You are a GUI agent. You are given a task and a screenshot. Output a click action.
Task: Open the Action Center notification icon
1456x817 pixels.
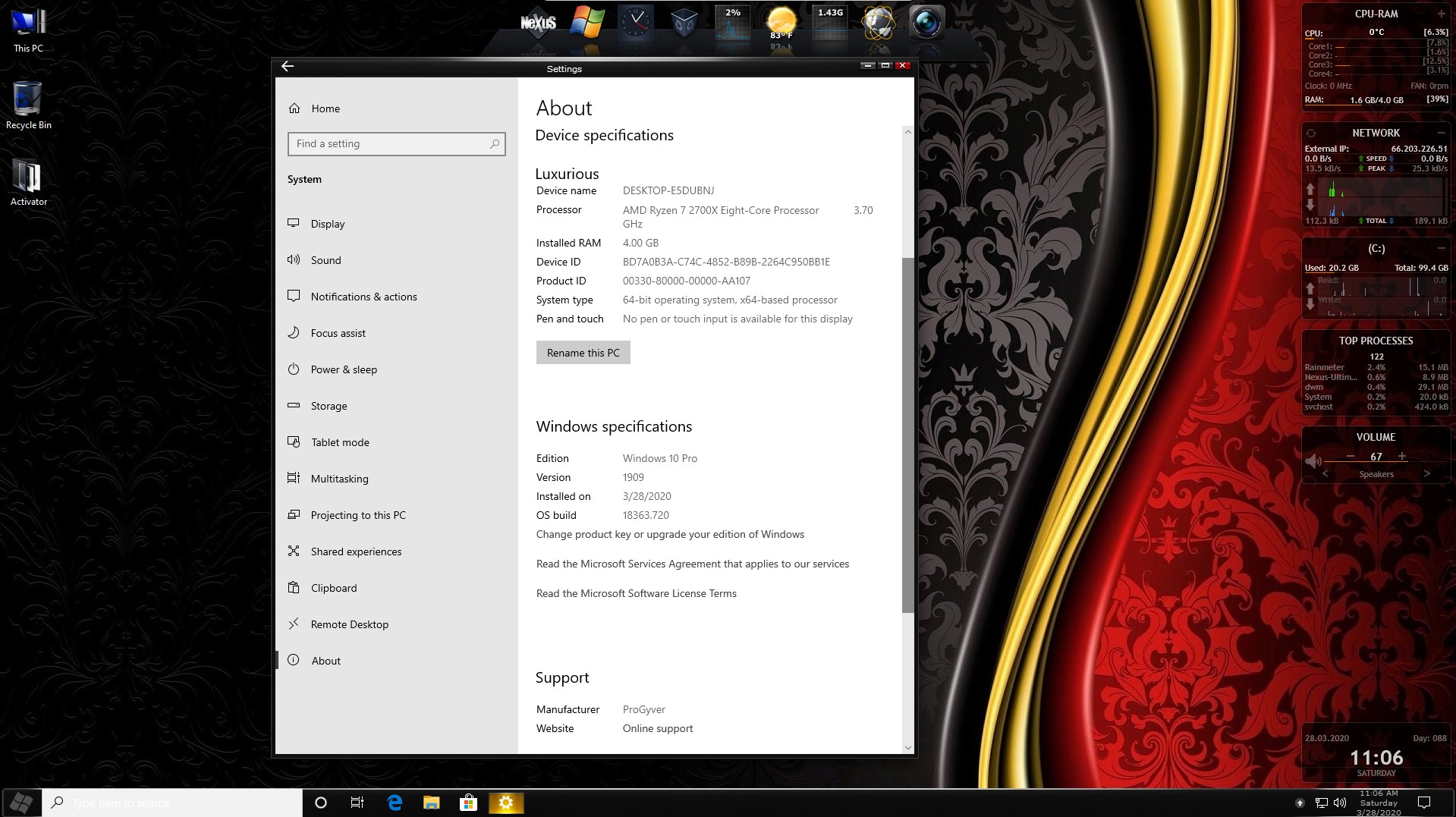tap(1425, 803)
